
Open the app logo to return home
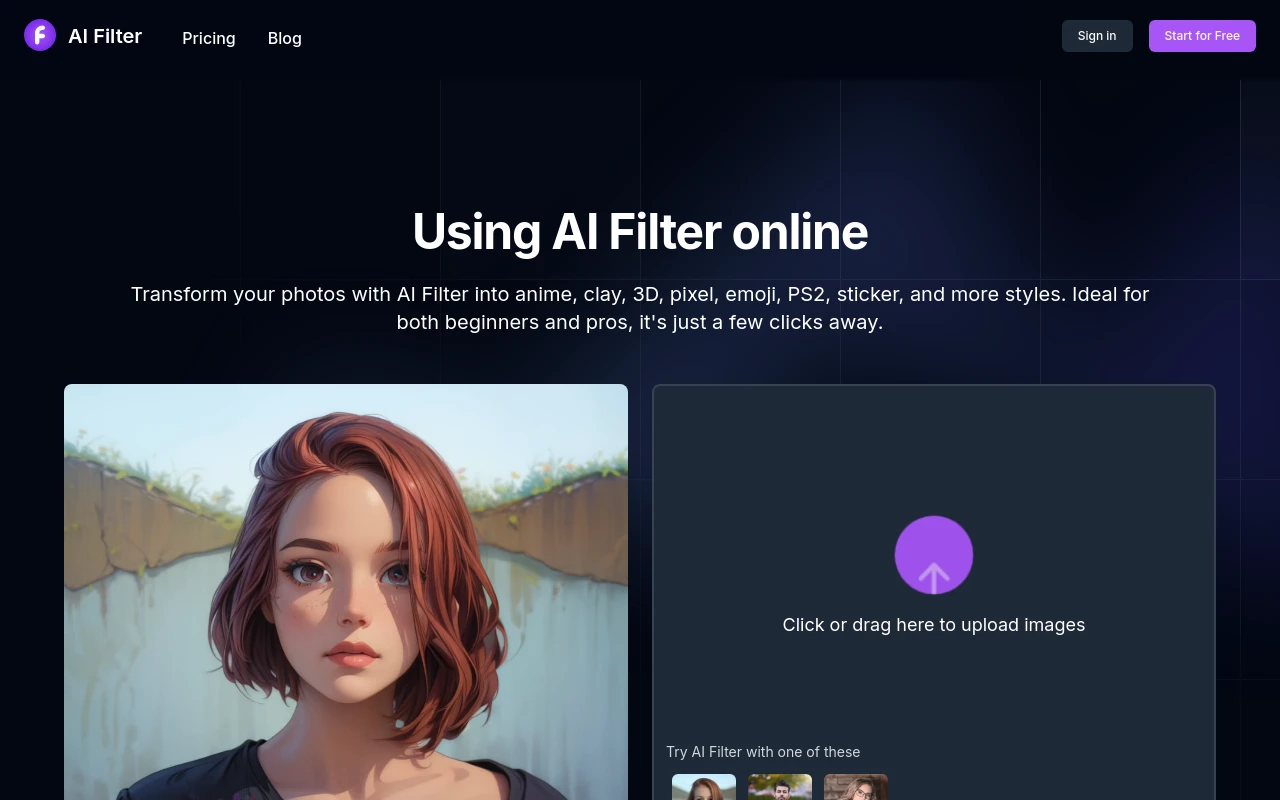point(40,34)
